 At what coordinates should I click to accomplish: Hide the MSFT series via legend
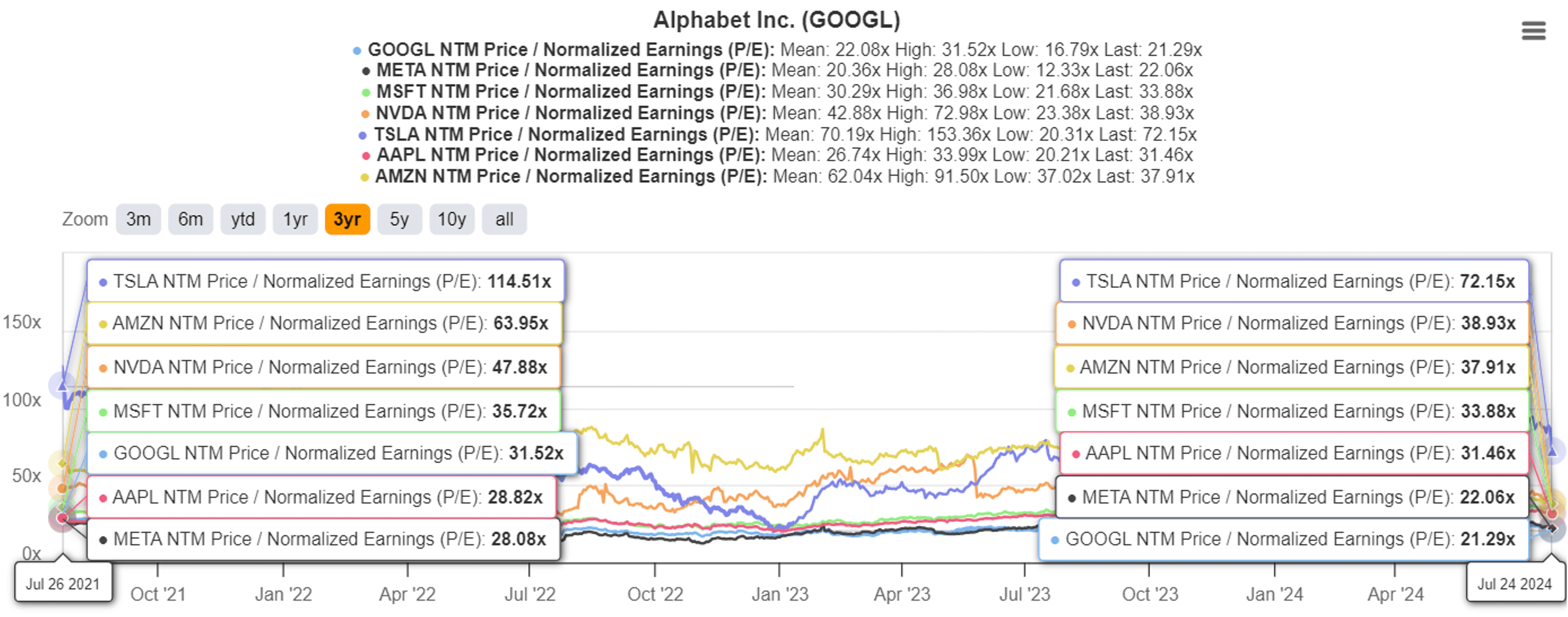point(570,92)
